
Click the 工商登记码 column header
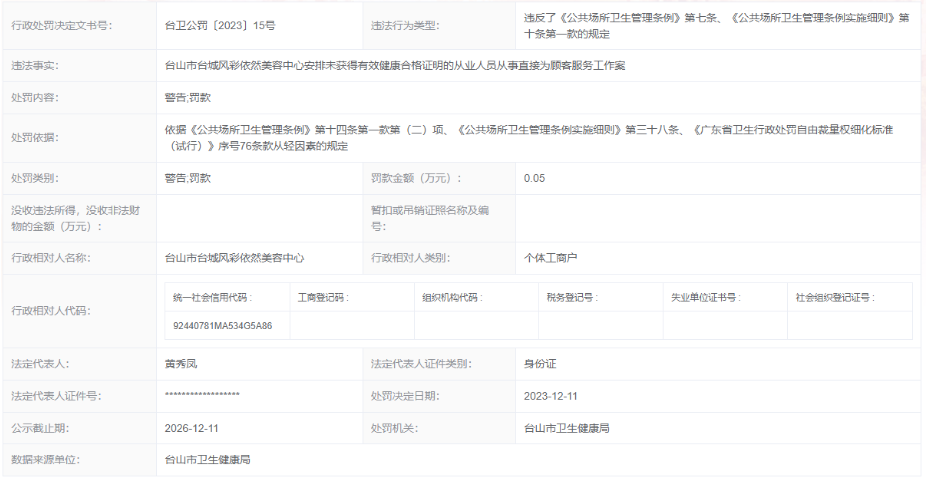323,298
